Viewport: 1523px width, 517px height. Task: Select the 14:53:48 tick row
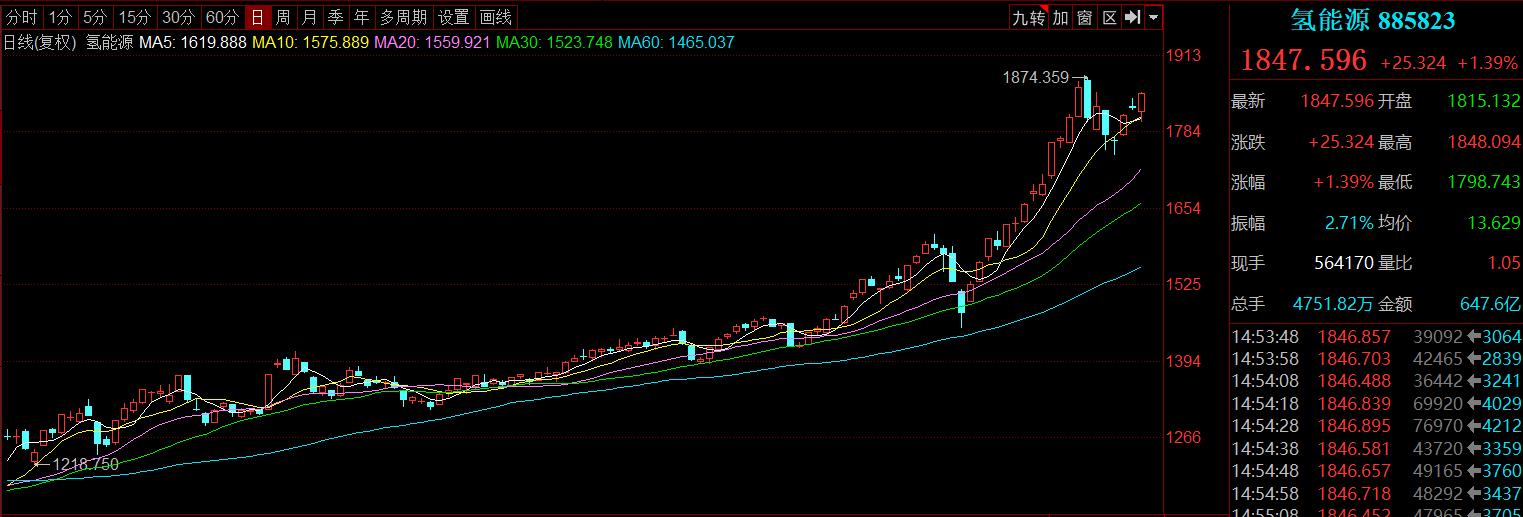1376,337
